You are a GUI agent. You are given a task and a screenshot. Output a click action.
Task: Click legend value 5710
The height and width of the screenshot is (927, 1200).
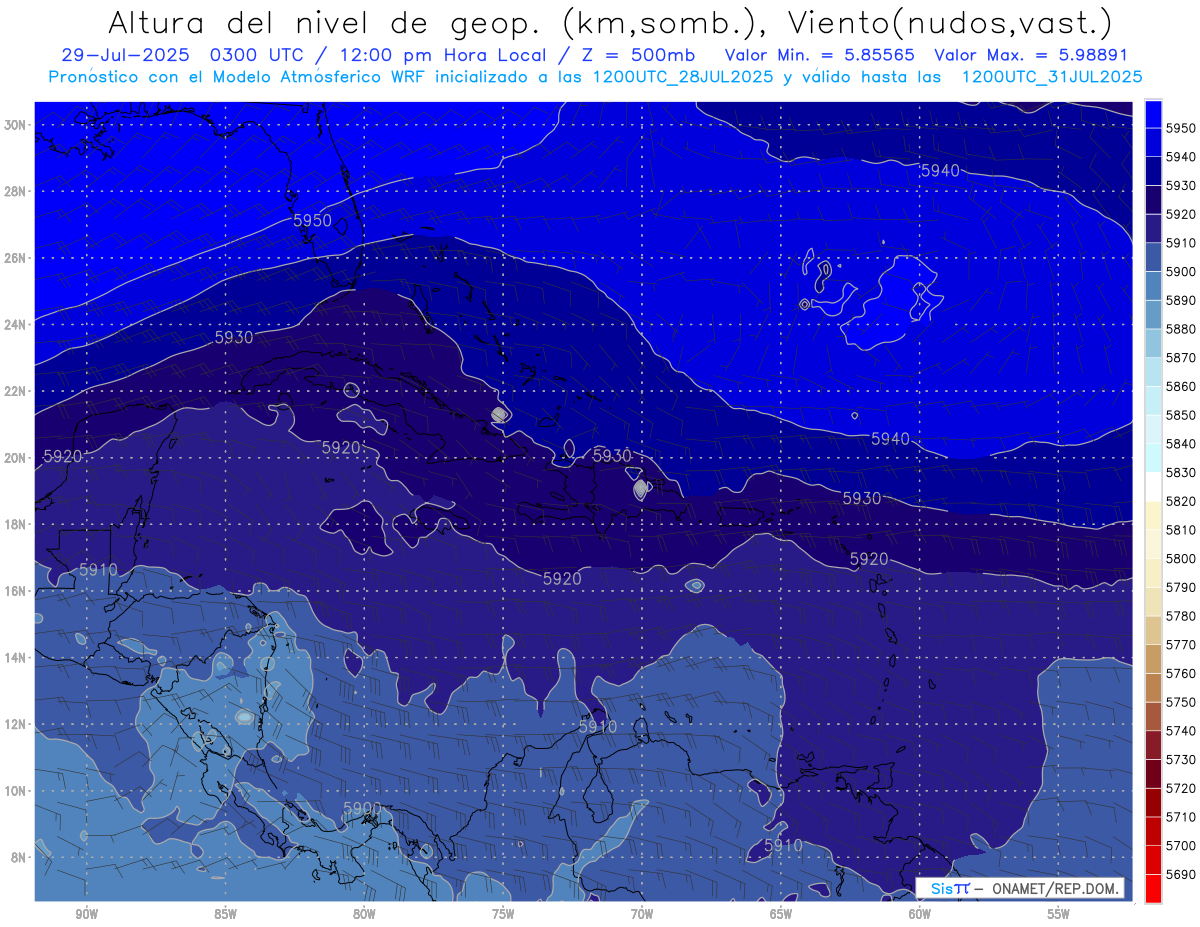1181,817
